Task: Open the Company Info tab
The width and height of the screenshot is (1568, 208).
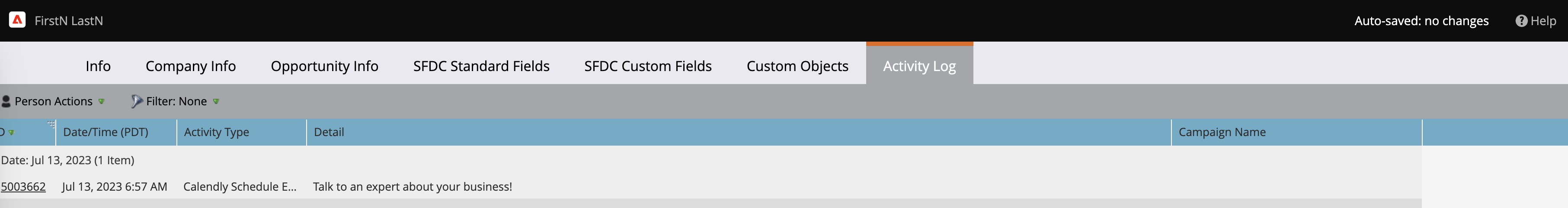Action: click(191, 66)
